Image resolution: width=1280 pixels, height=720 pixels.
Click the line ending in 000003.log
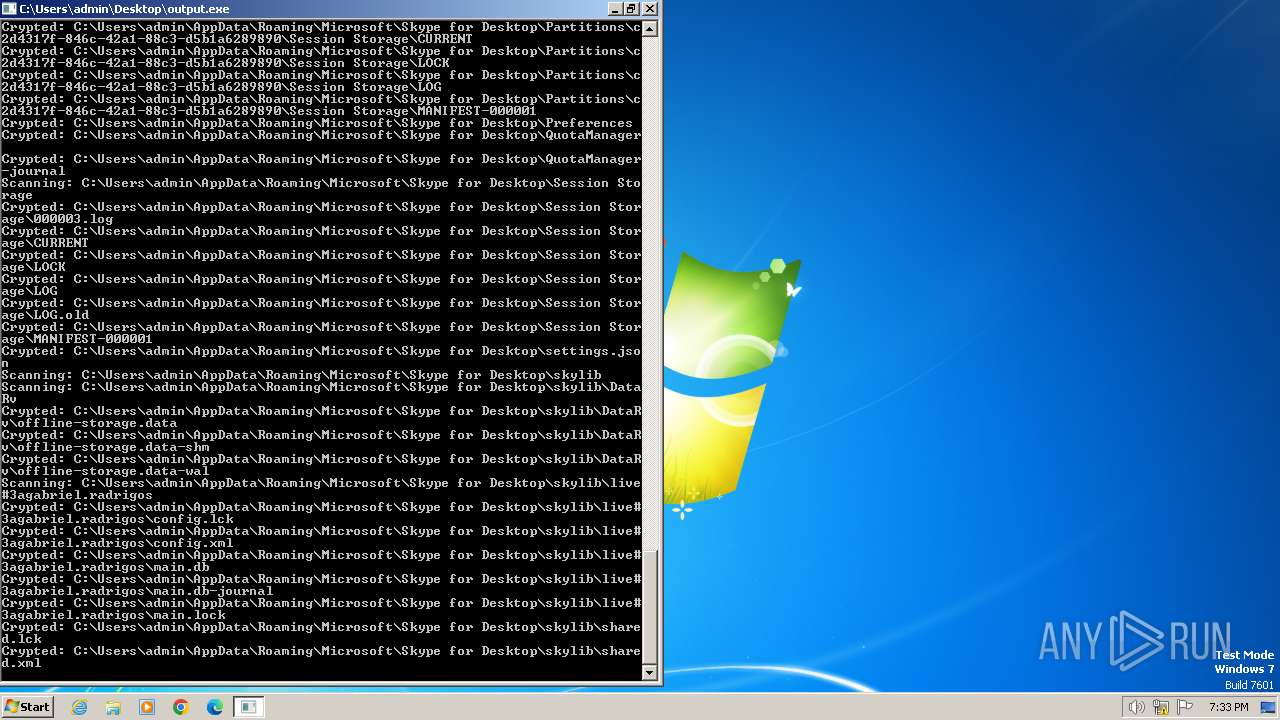click(321, 213)
